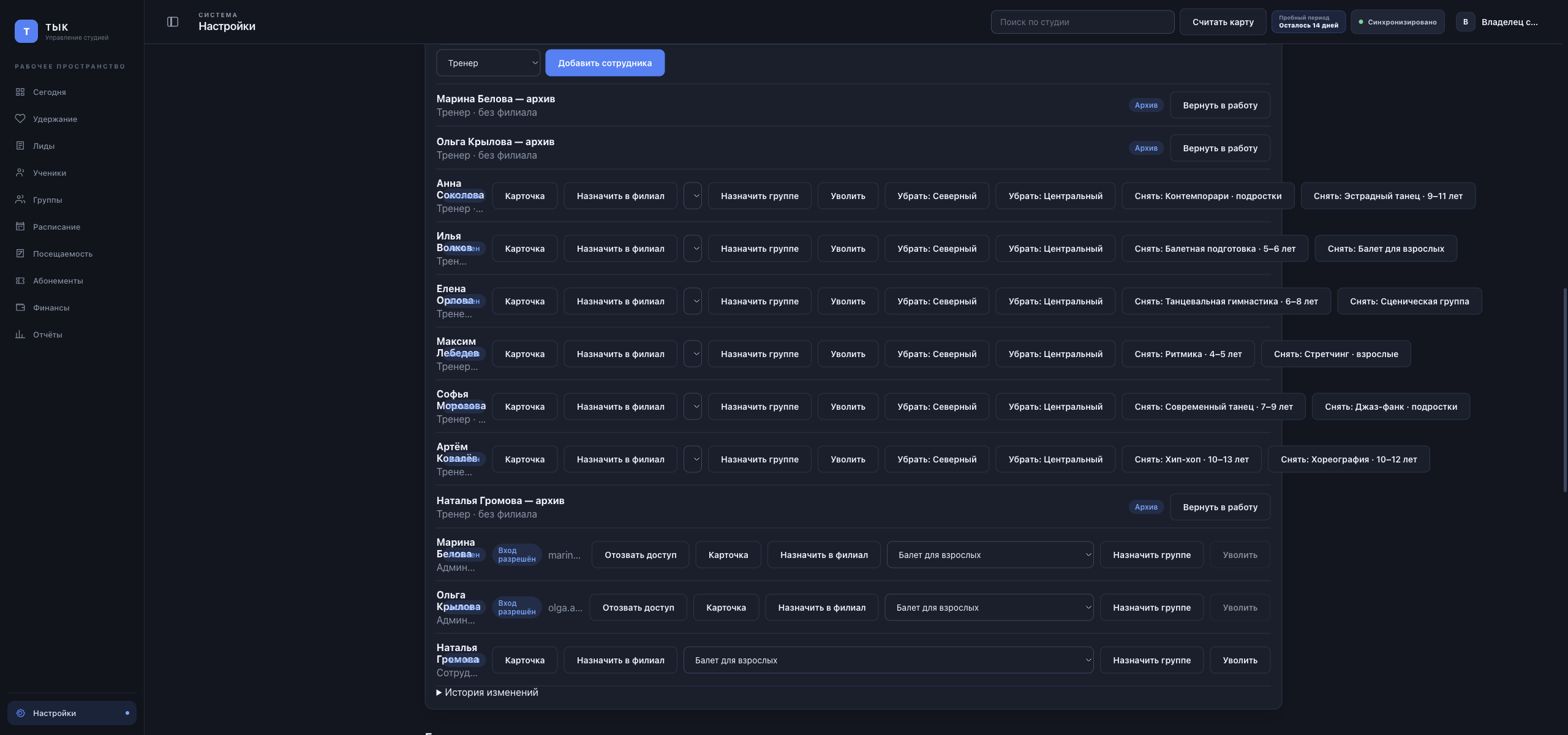This screenshot has height=735, width=1568.
Task: Focus the Поиск по студии field
Action: tap(1082, 22)
